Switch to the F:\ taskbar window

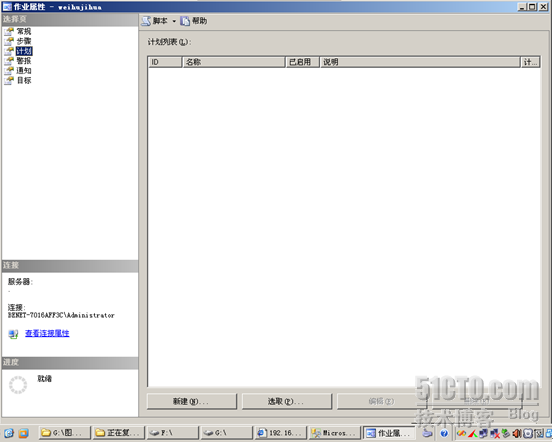pos(173,433)
